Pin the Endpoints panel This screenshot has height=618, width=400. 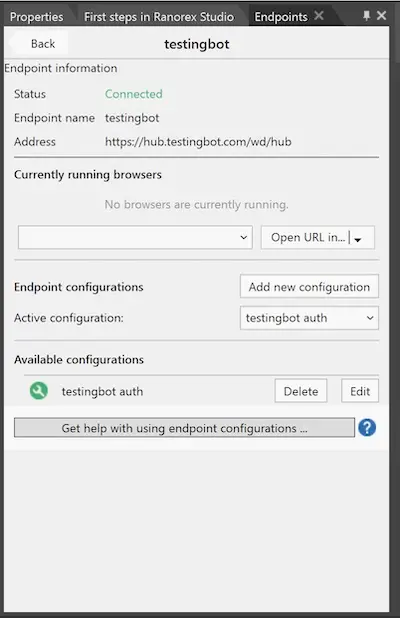click(367, 16)
